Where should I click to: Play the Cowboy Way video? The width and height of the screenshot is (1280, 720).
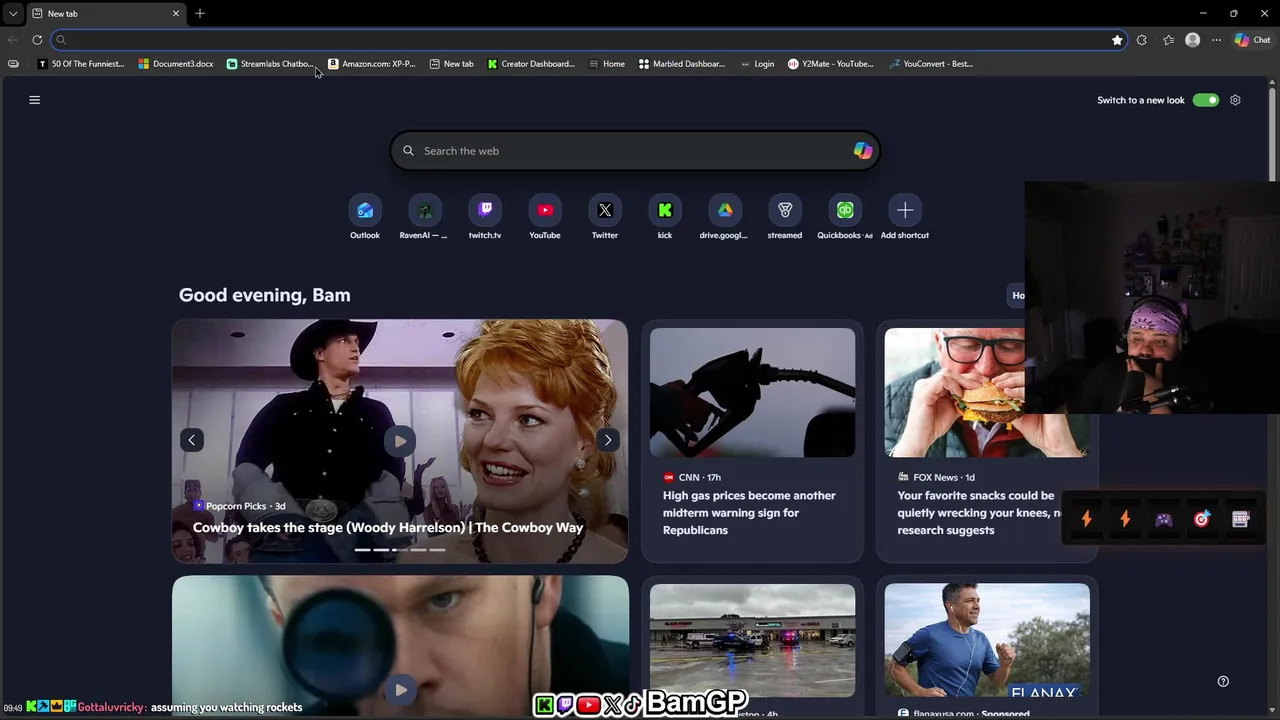400,441
